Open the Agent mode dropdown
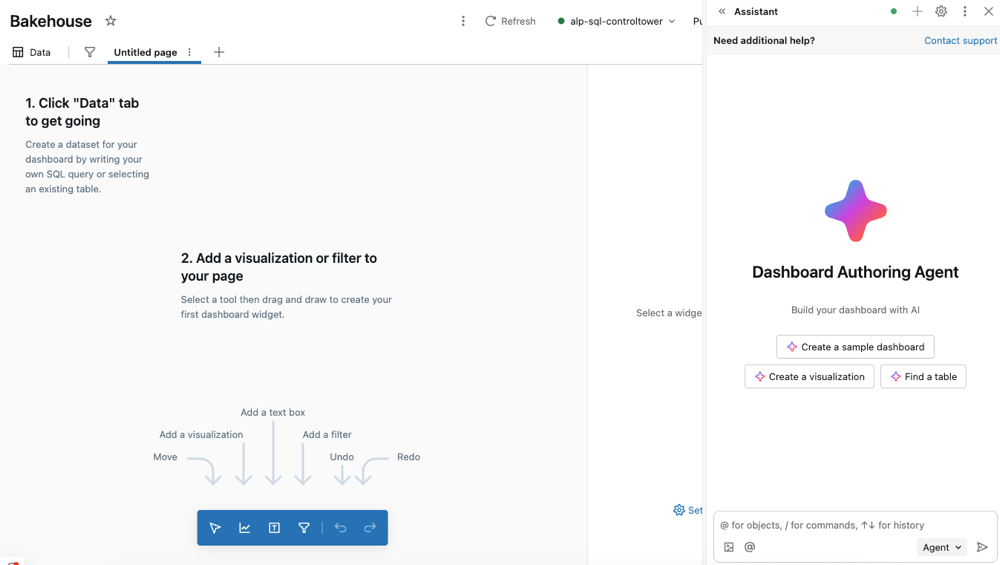1000x565 pixels. click(941, 547)
